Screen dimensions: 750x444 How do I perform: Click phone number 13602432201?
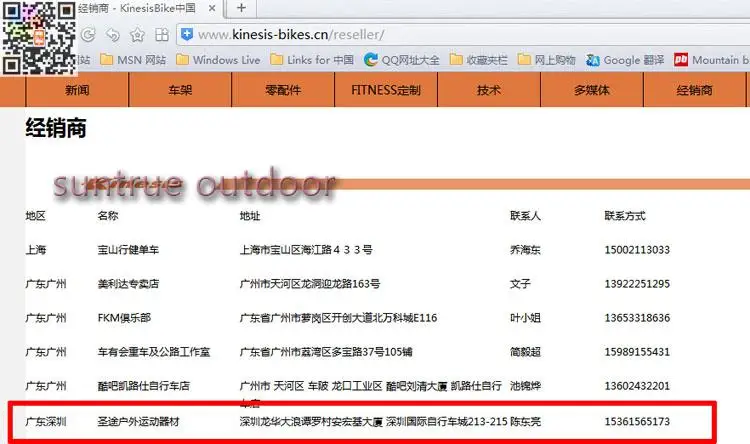click(637, 386)
